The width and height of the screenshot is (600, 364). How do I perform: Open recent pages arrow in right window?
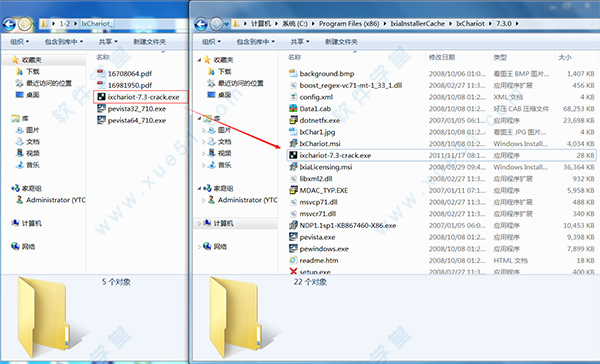click(x=227, y=24)
